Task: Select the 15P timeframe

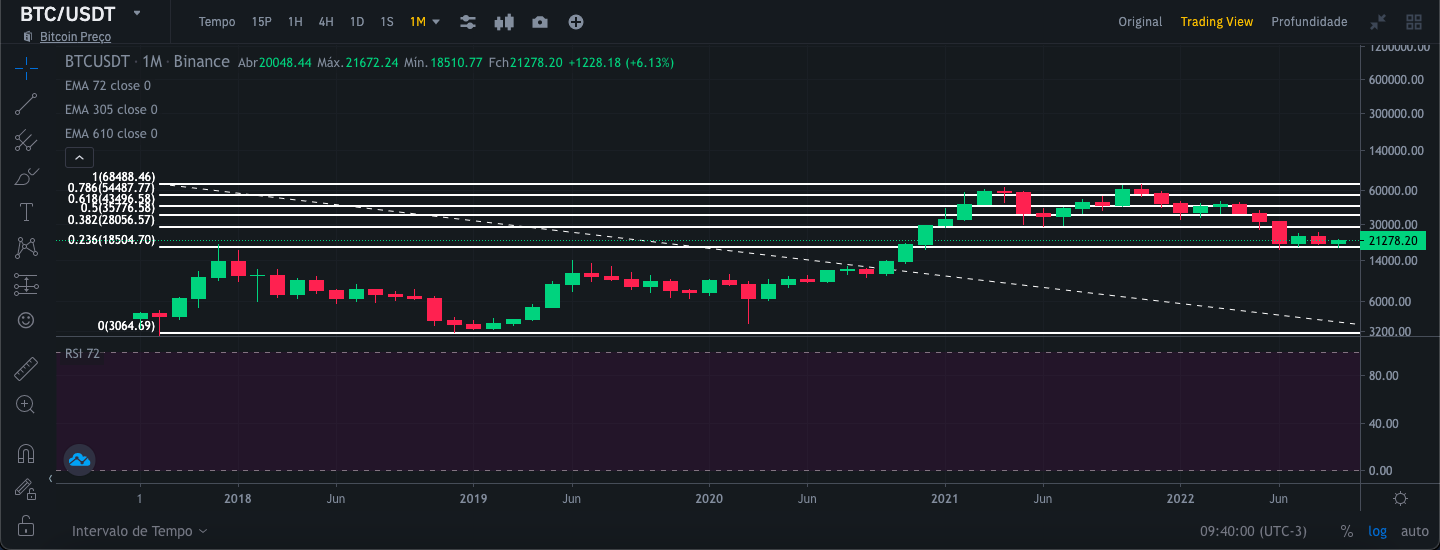Action: coord(262,22)
